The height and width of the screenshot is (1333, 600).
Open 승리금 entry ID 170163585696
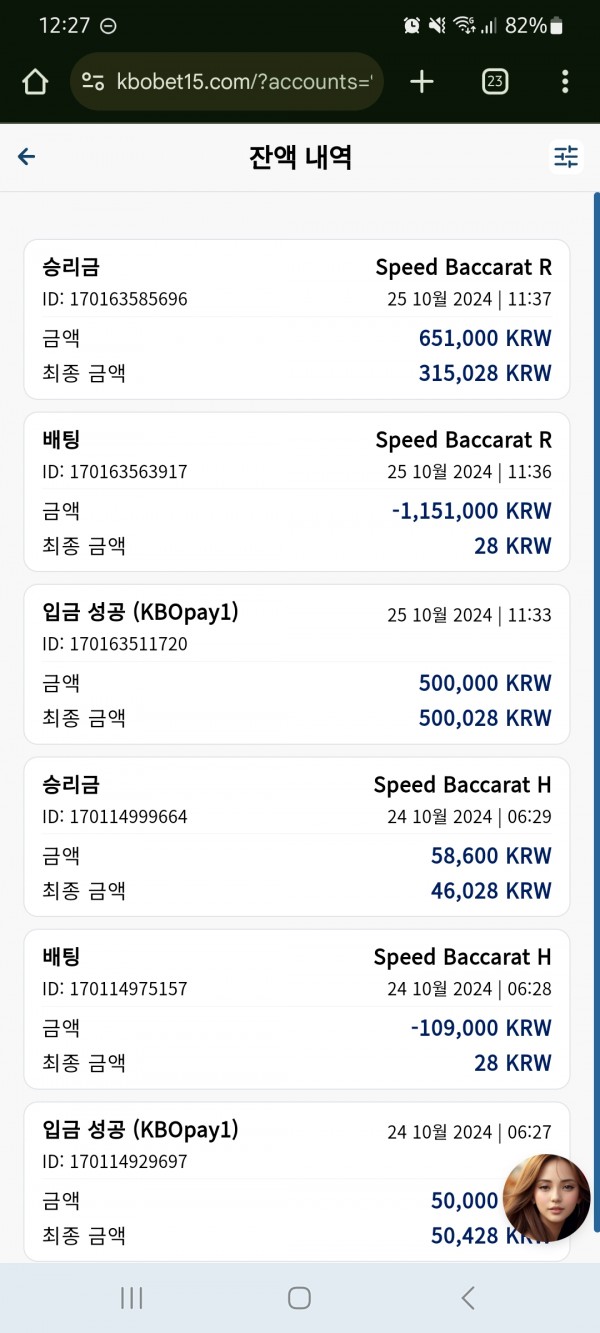point(297,320)
